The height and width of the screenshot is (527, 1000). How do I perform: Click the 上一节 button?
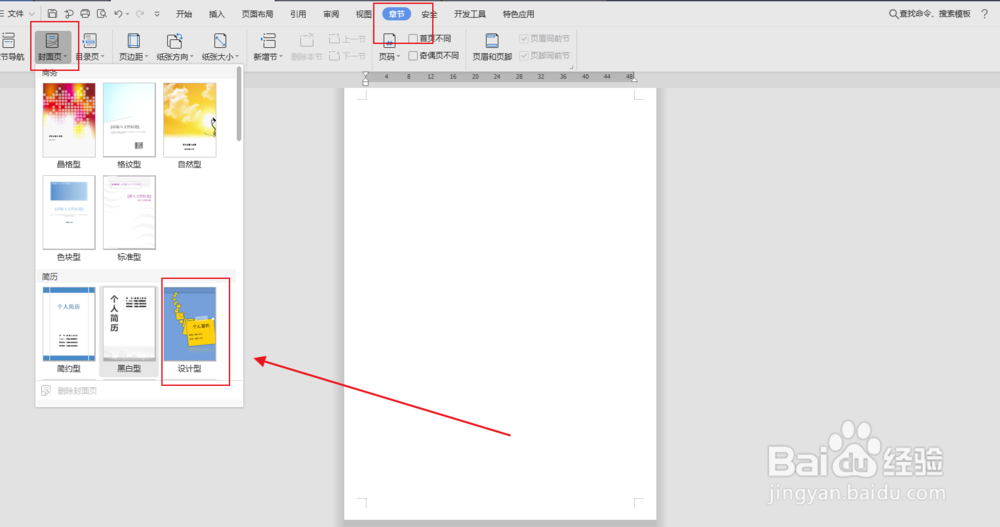348,39
